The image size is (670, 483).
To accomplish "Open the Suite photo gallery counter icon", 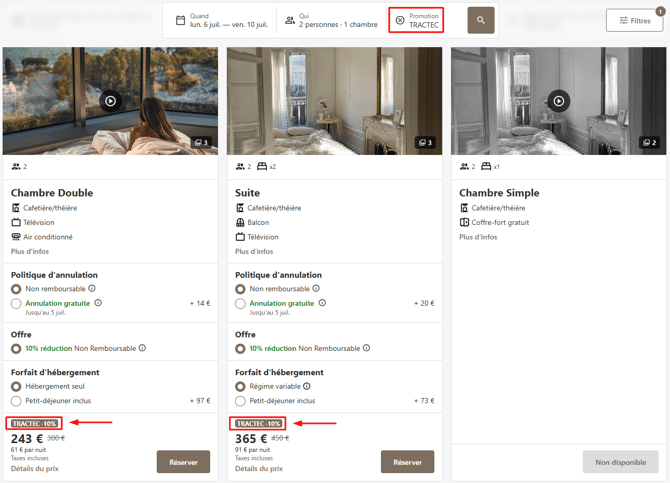I will tap(425, 142).
